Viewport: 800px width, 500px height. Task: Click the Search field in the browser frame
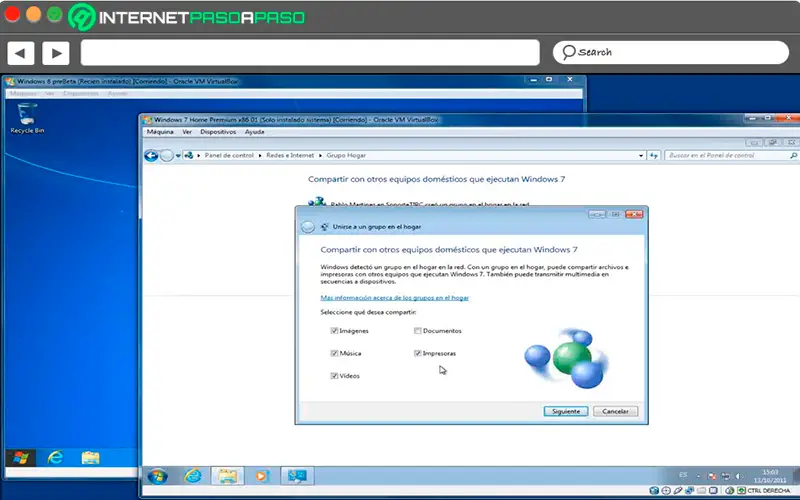[x=671, y=53]
